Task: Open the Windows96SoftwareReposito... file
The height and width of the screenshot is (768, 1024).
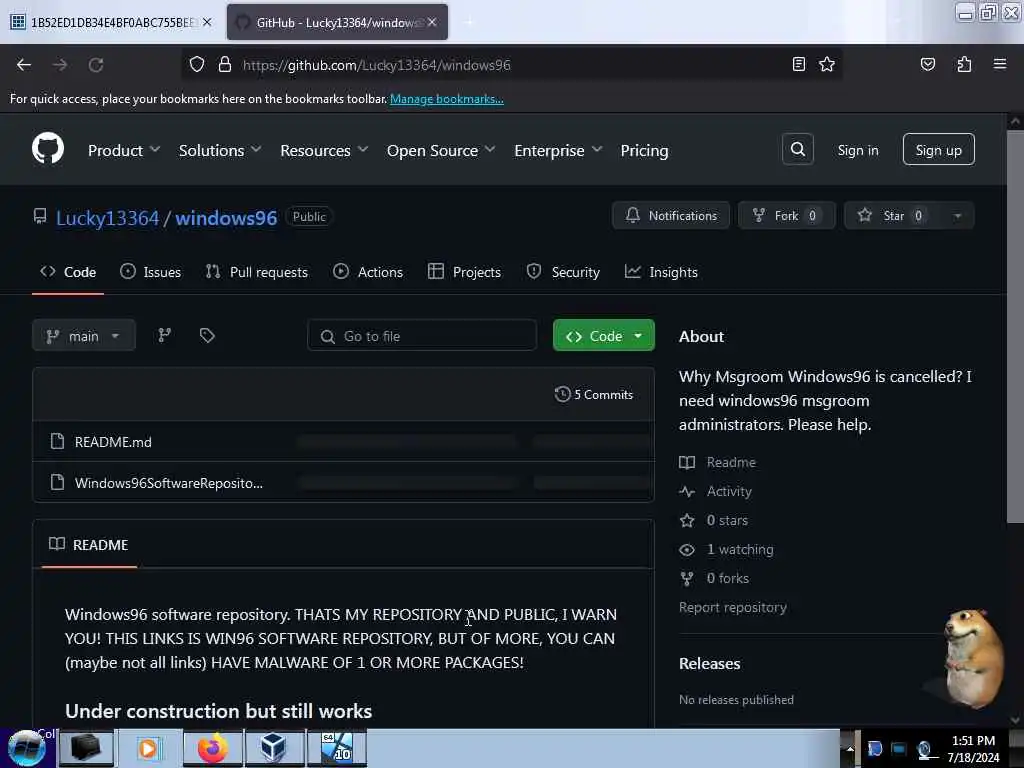Action: click(168, 483)
